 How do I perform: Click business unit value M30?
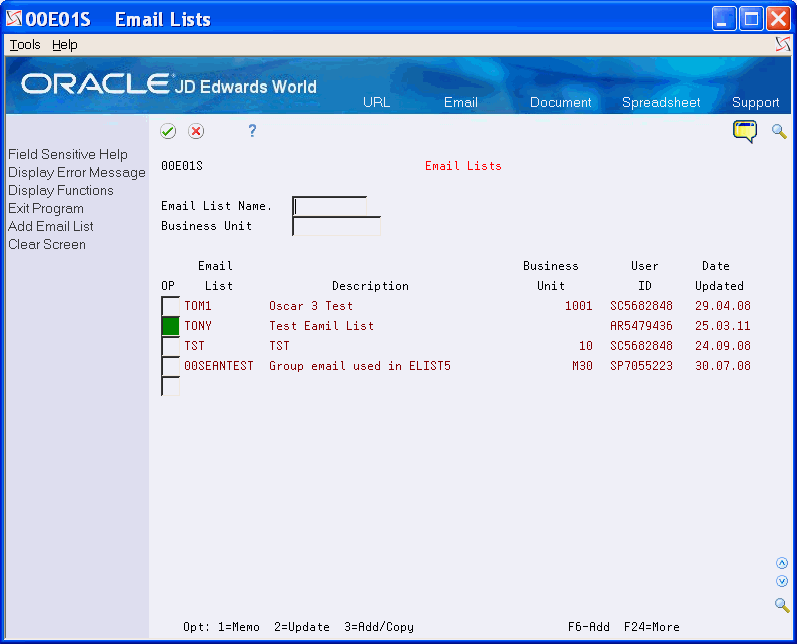pos(582,366)
